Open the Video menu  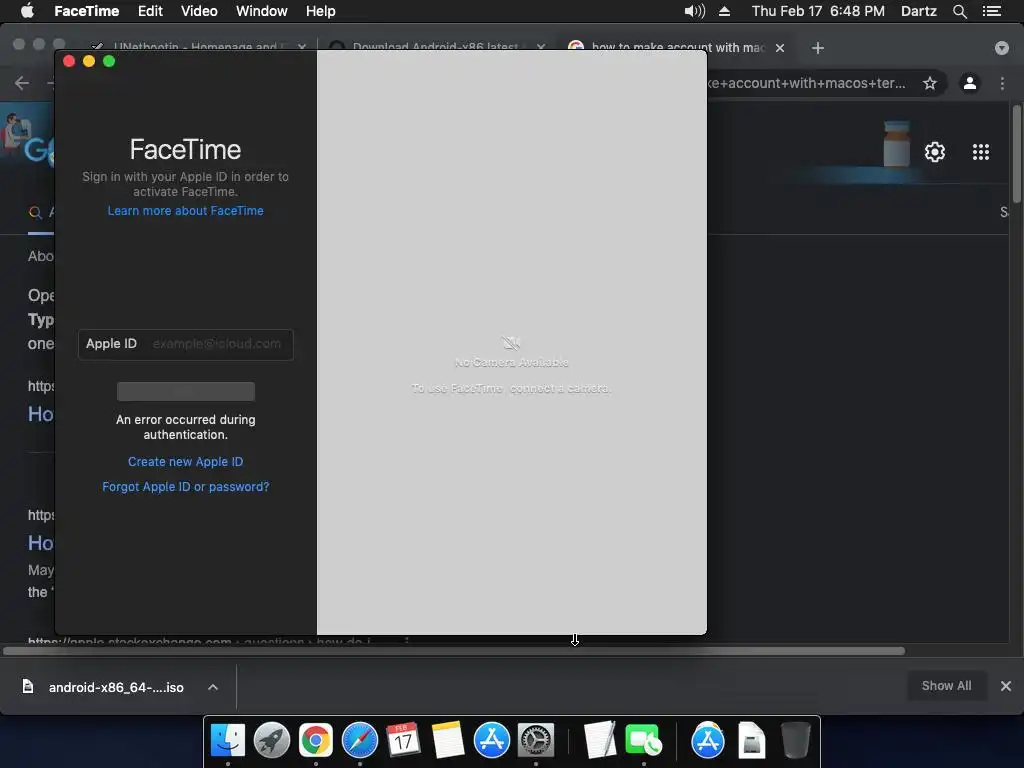coord(199,11)
